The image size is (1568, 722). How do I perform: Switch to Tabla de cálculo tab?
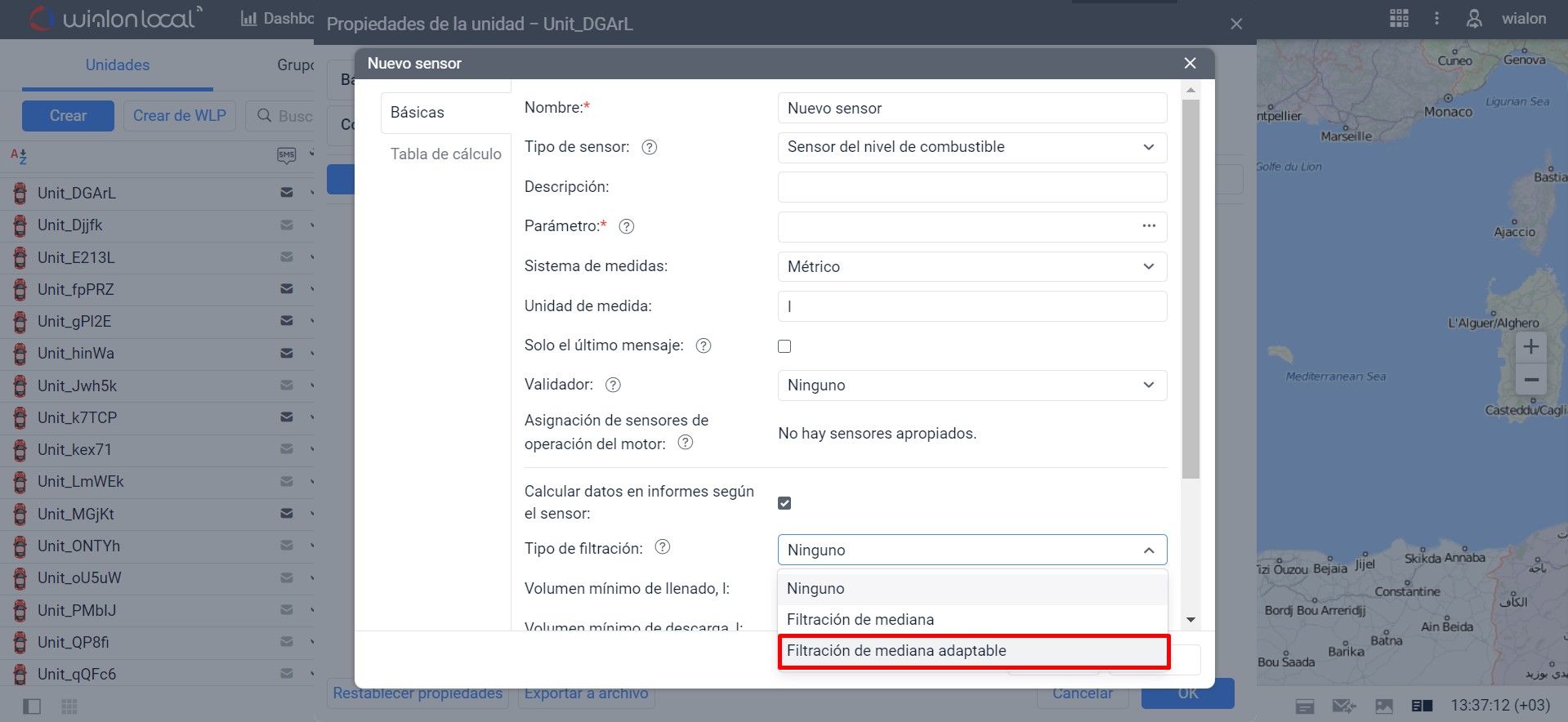click(445, 154)
